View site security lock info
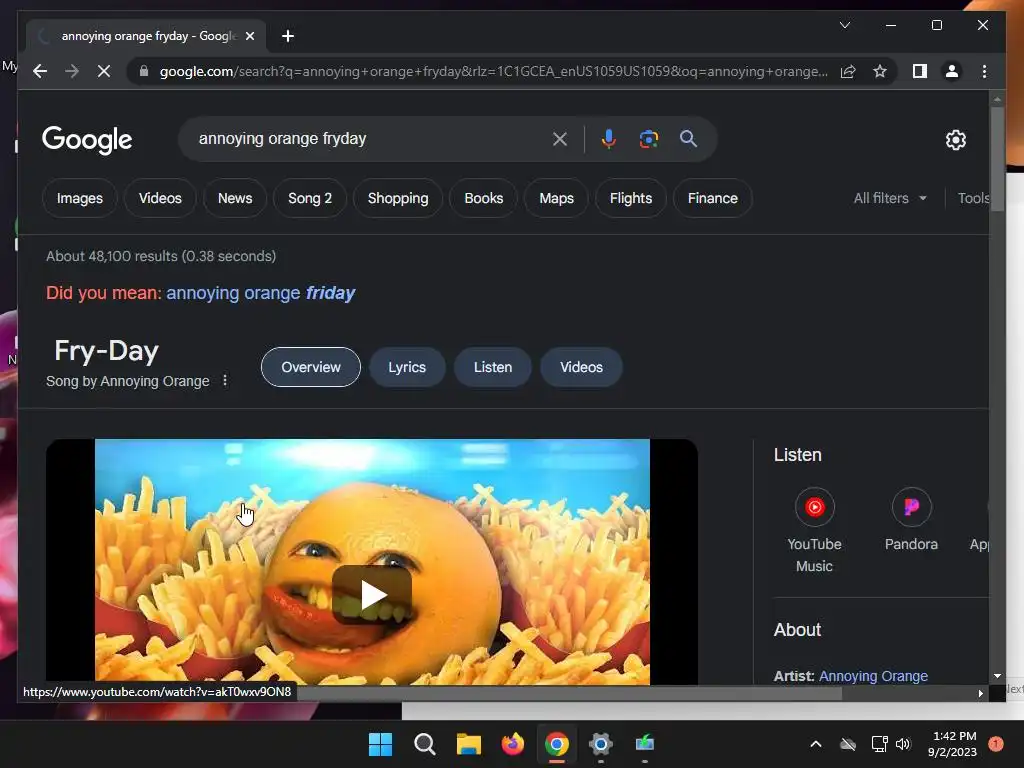The width and height of the screenshot is (1024, 768). [144, 71]
